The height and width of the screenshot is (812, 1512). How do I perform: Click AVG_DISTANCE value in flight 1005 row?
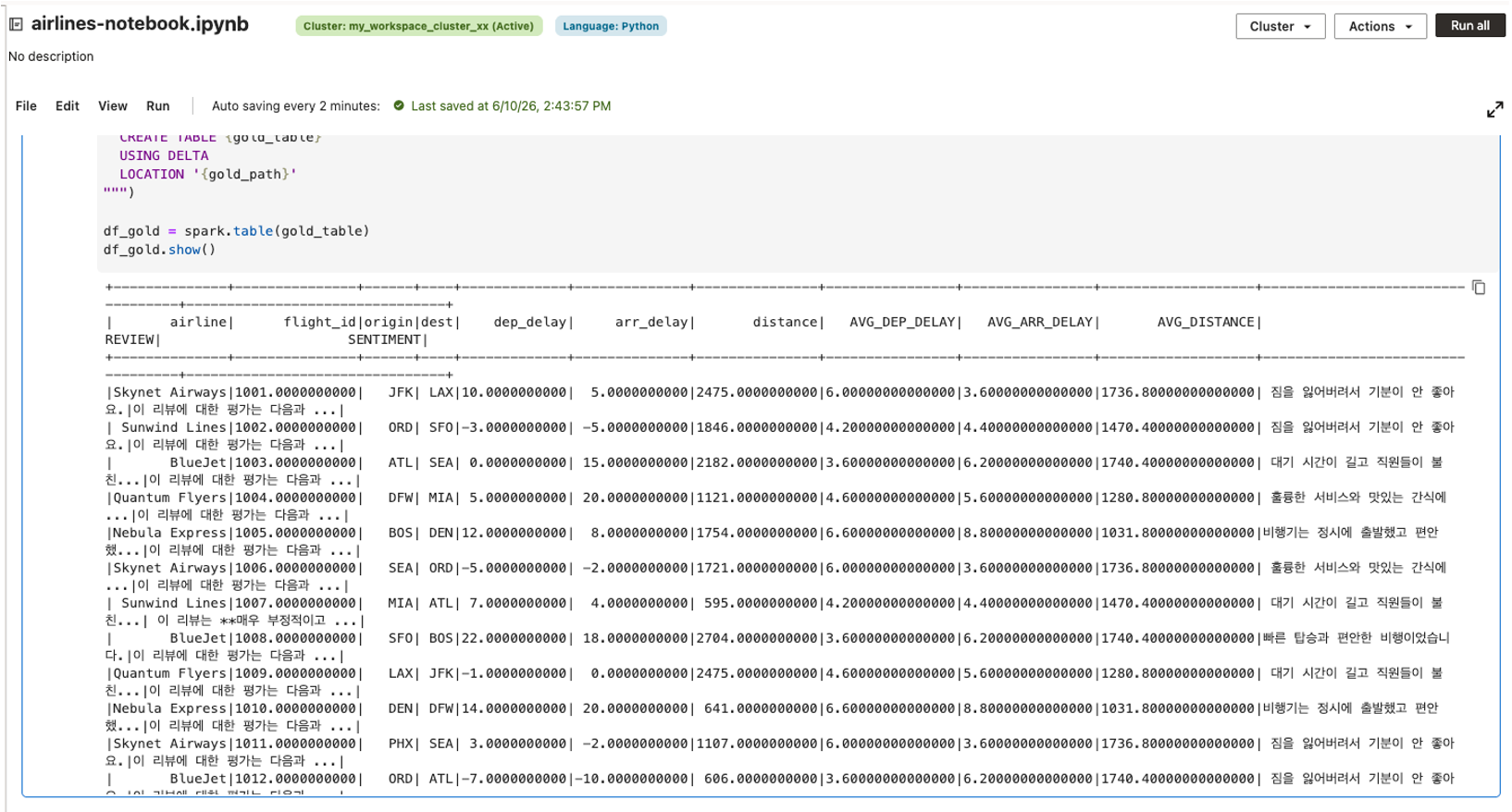(1178, 533)
